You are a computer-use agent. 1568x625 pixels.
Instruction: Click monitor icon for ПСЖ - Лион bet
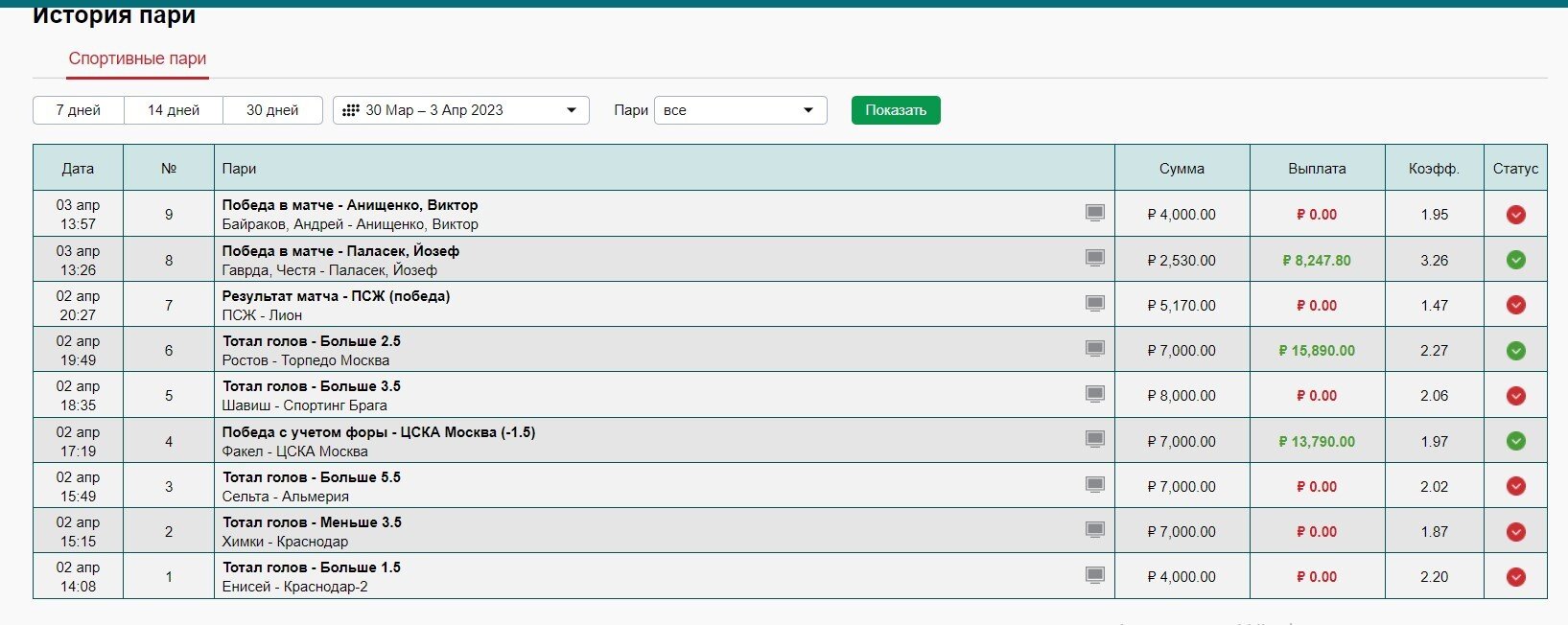pos(1094,304)
